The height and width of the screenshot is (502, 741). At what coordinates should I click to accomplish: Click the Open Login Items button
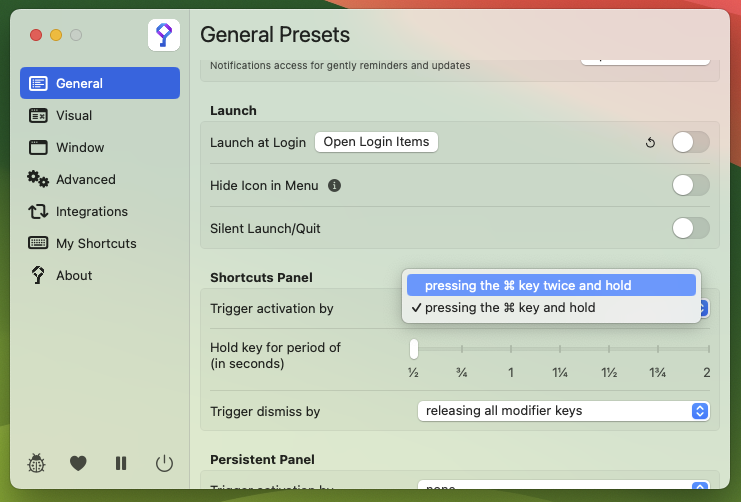[x=376, y=142]
